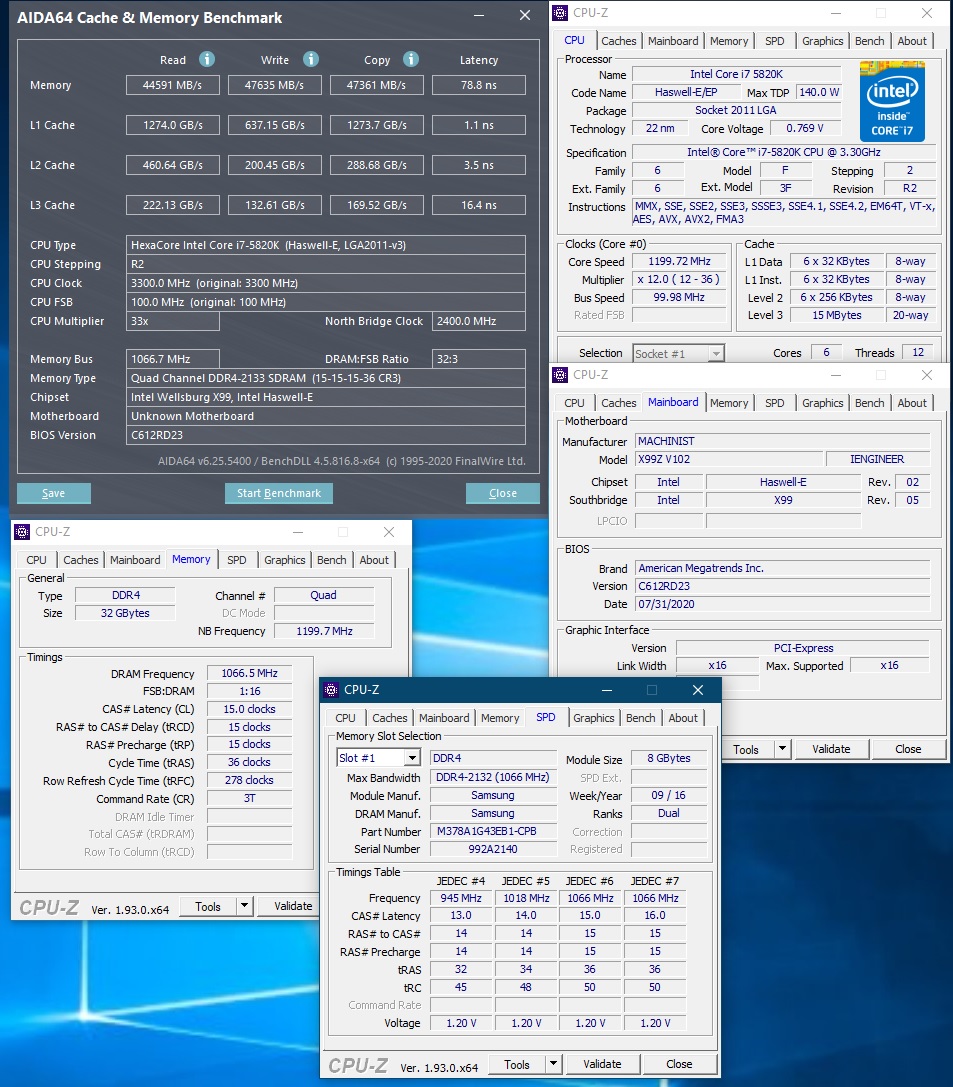Click Tools button in the Memory window
The width and height of the screenshot is (953, 1087).
tap(208, 905)
